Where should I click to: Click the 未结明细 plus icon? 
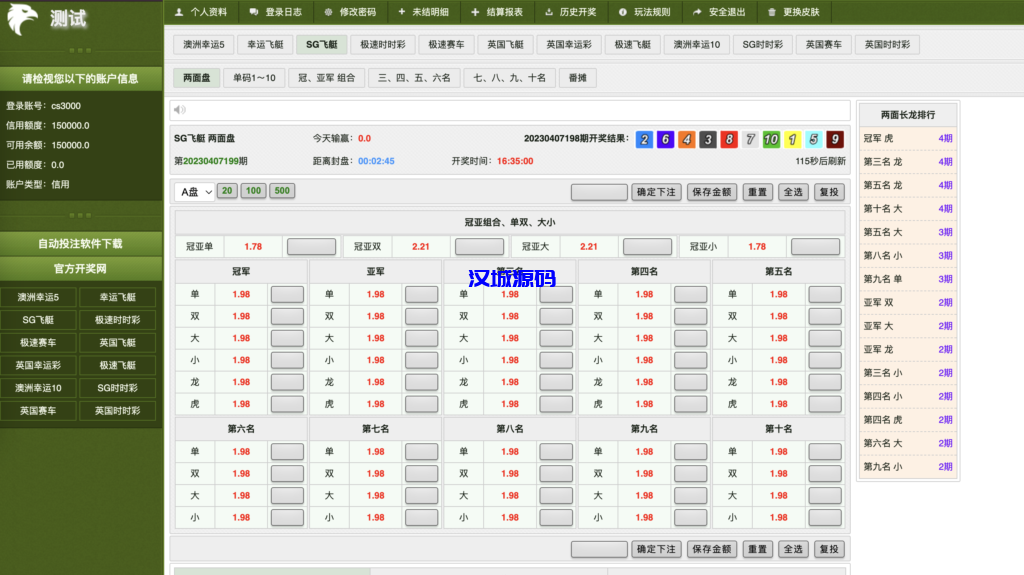click(402, 12)
